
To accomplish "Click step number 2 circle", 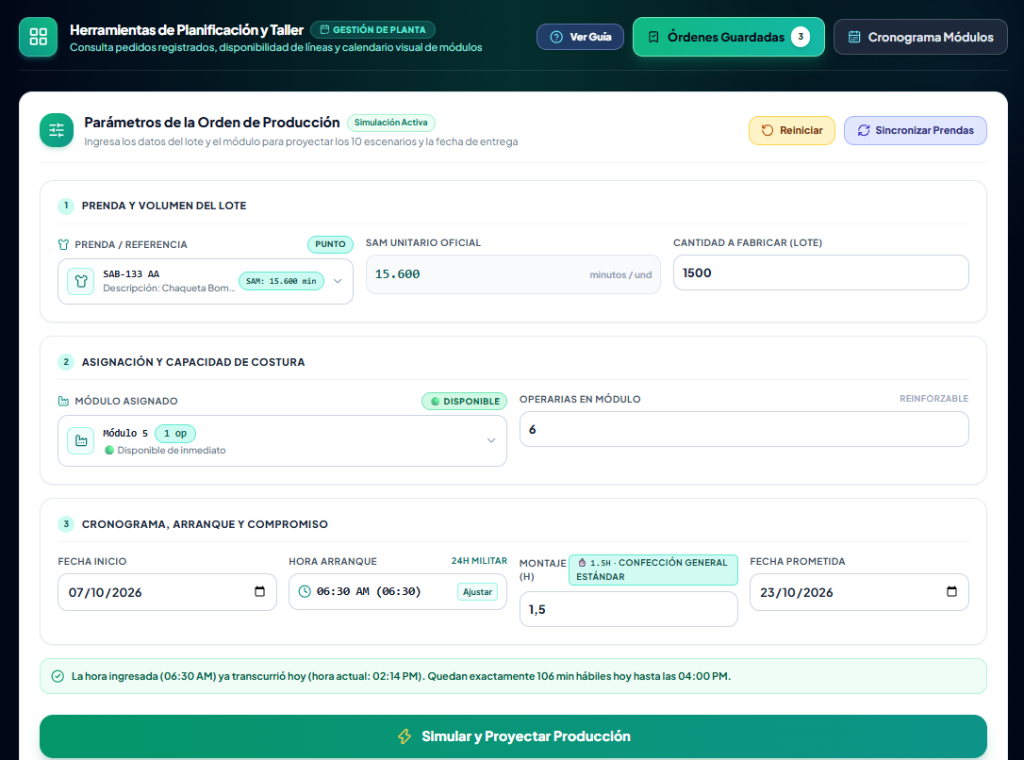I will [x=66, y=362].
